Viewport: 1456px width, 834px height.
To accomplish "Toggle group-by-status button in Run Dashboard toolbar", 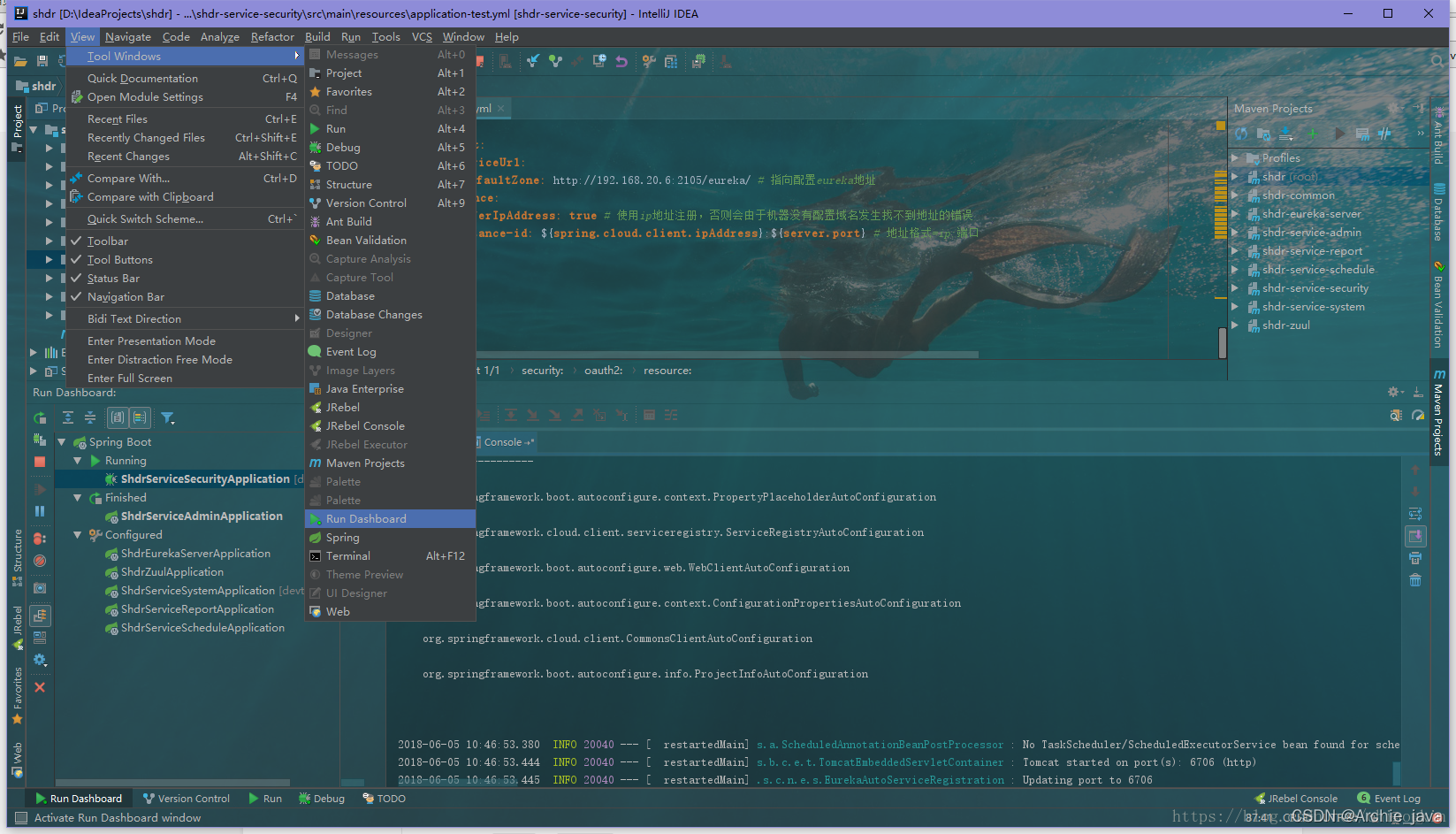I will click(140, 417).
